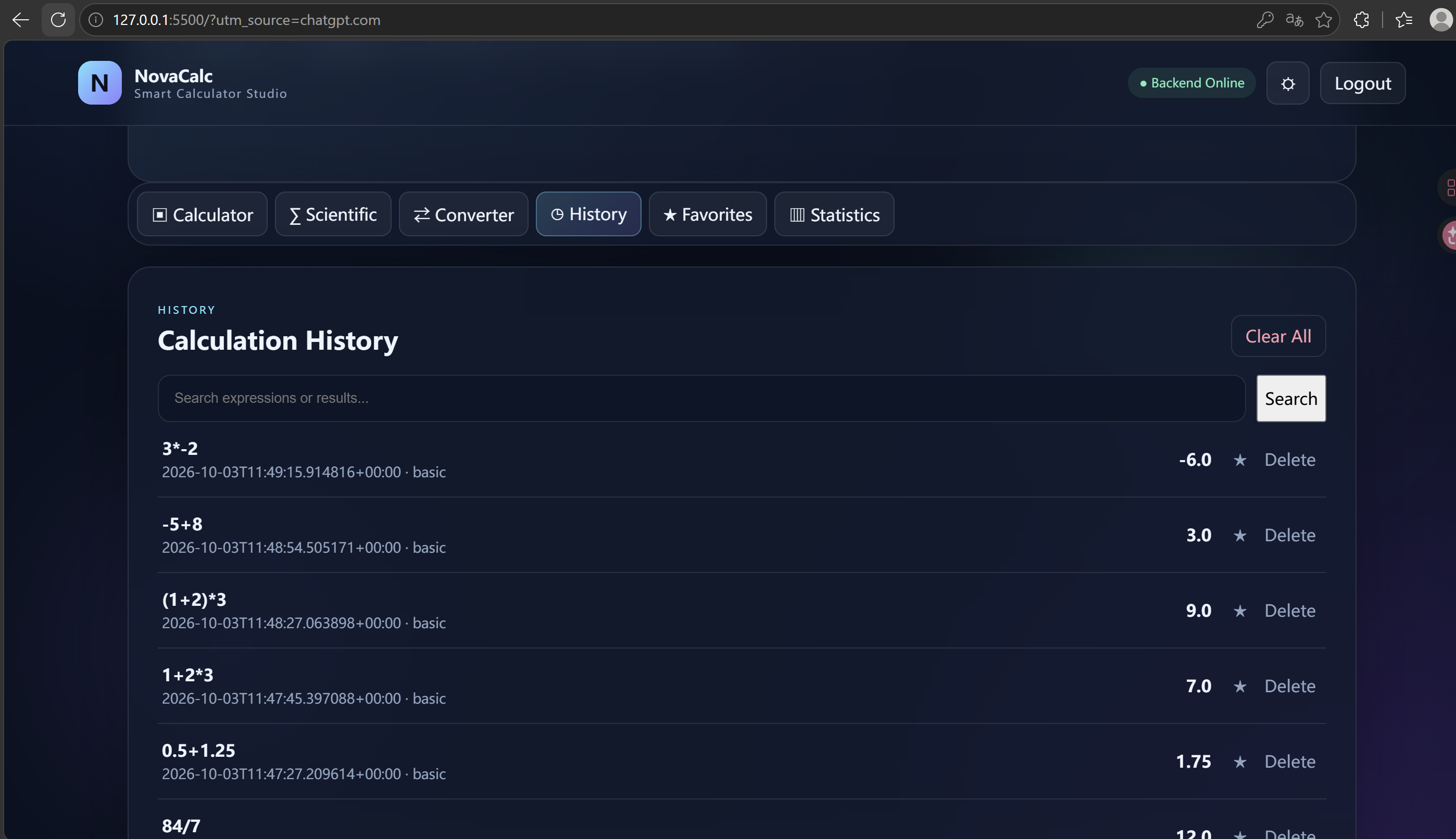
Task: Open the Favorites tab
Action: click(708, 214)
